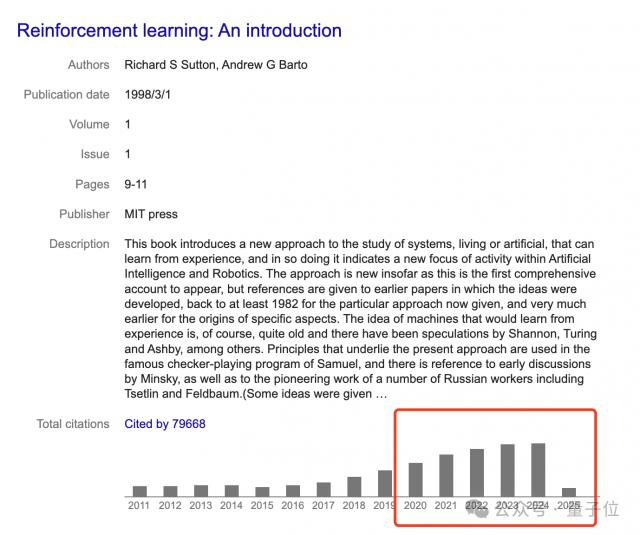
Task: Click the 'Cited by 79668' link
Action: pos(165,424)
